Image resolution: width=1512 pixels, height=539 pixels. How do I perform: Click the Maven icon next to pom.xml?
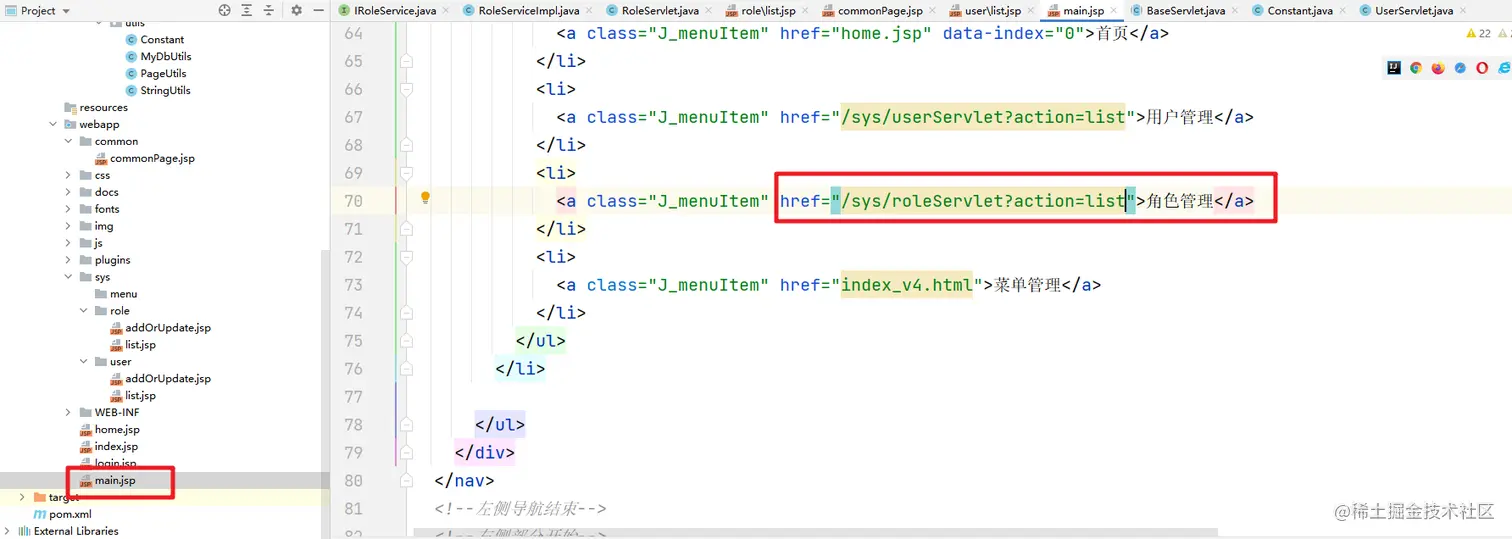click(40, 514)
